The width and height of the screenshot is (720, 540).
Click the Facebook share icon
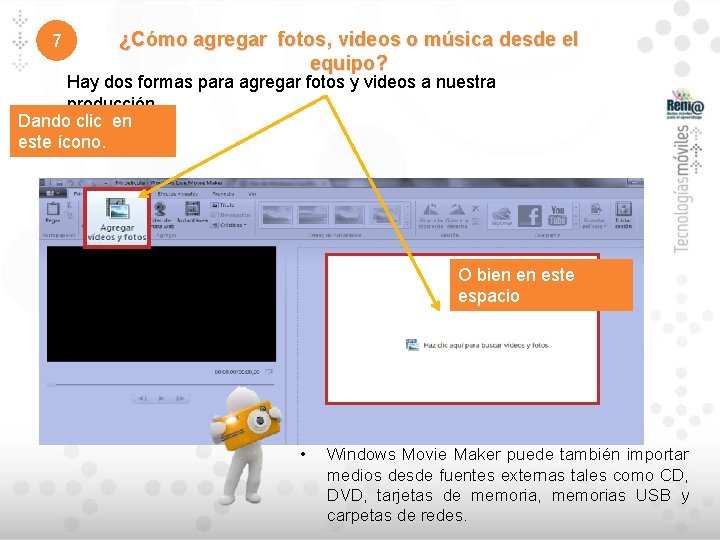click(530, 216)
